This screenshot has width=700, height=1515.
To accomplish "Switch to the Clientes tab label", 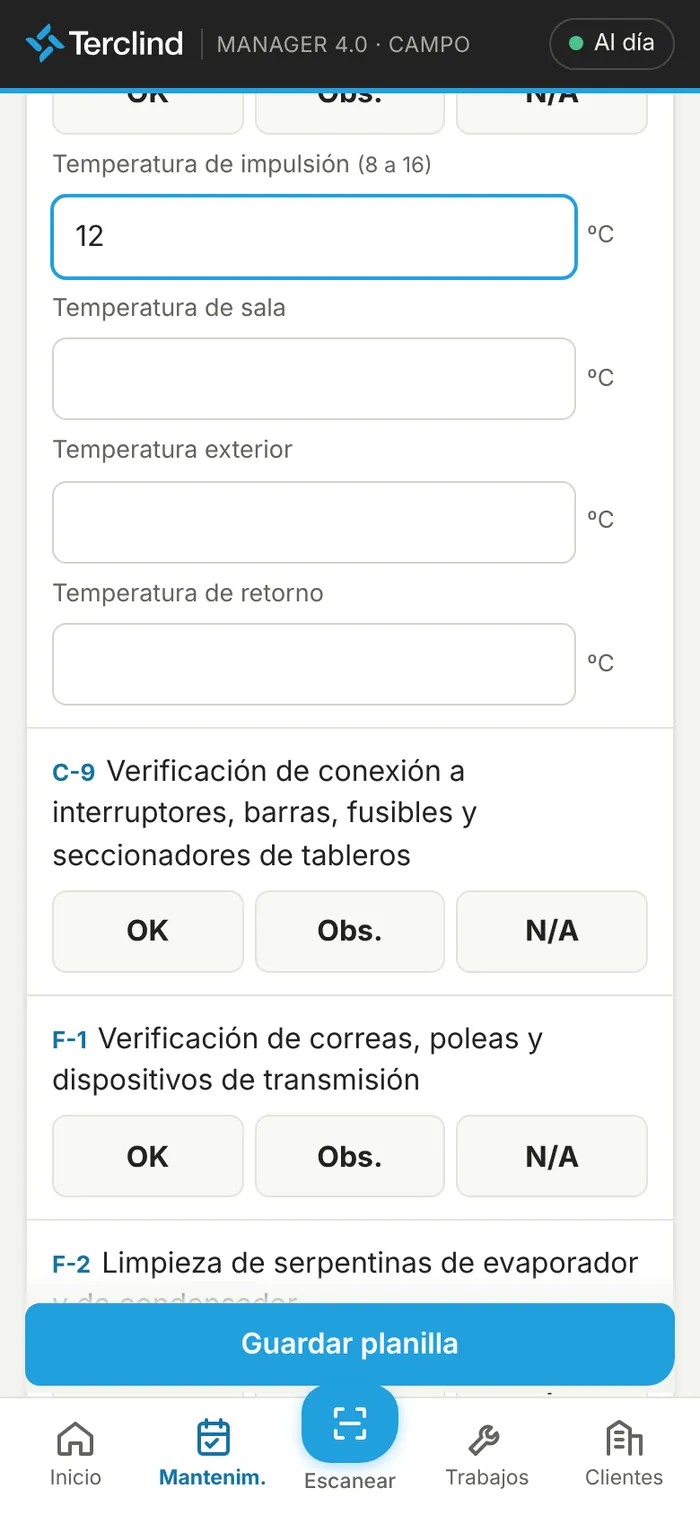I will pos(624,1478).
